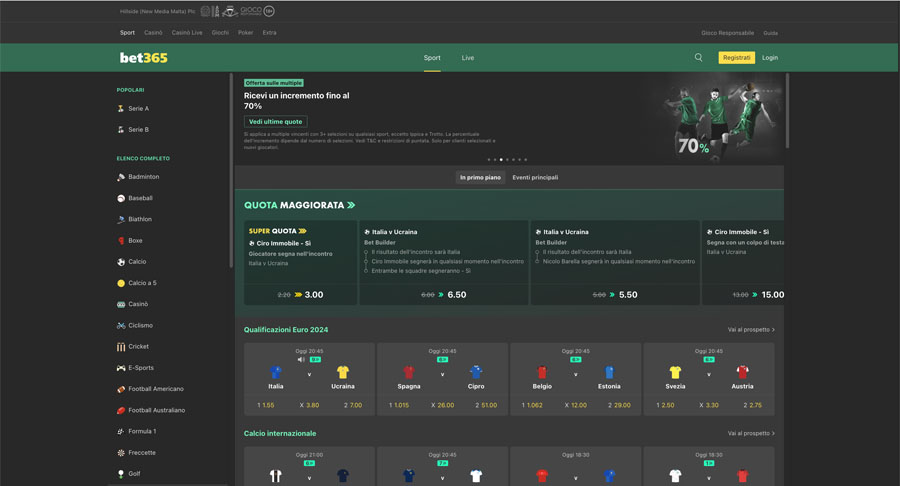Open Extra in the top menu
The width and height of the screenshot is (900, 486).
(270, 33)
